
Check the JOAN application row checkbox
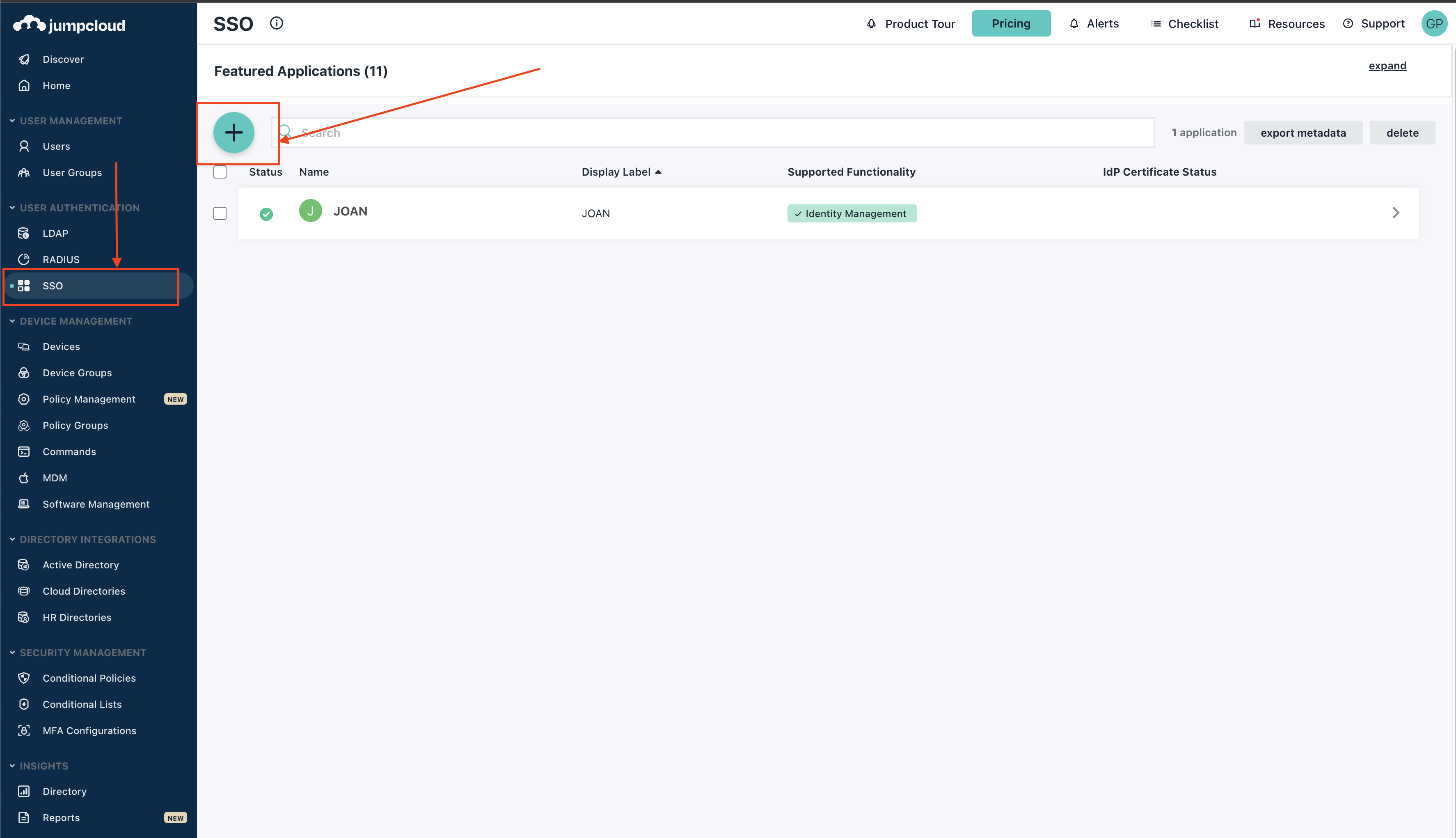[219, 213]
